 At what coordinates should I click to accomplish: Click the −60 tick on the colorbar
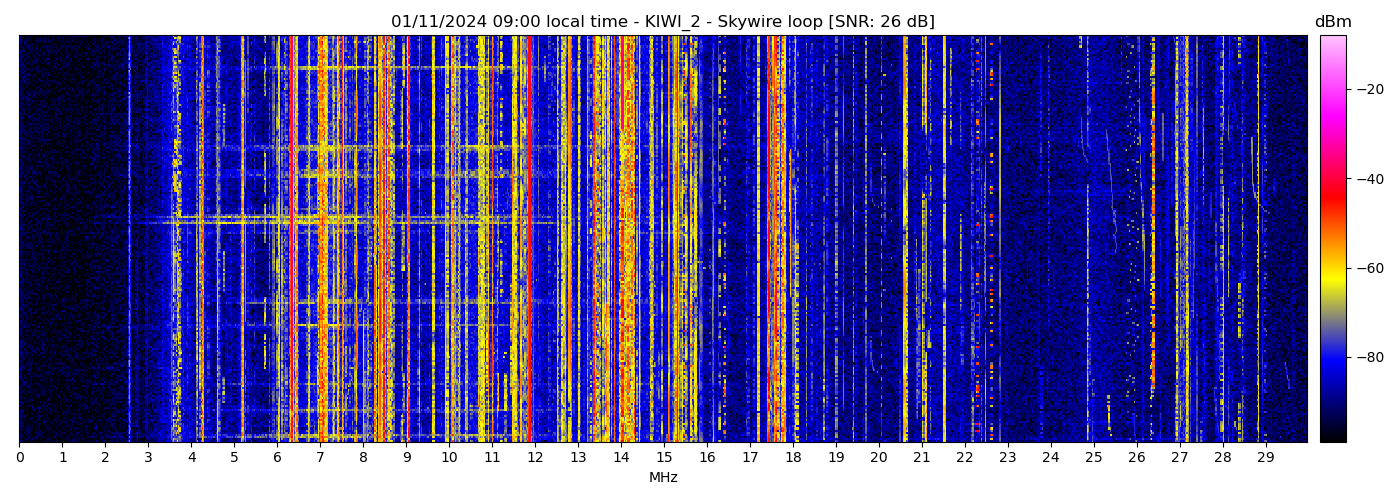tap(1369, 268)
